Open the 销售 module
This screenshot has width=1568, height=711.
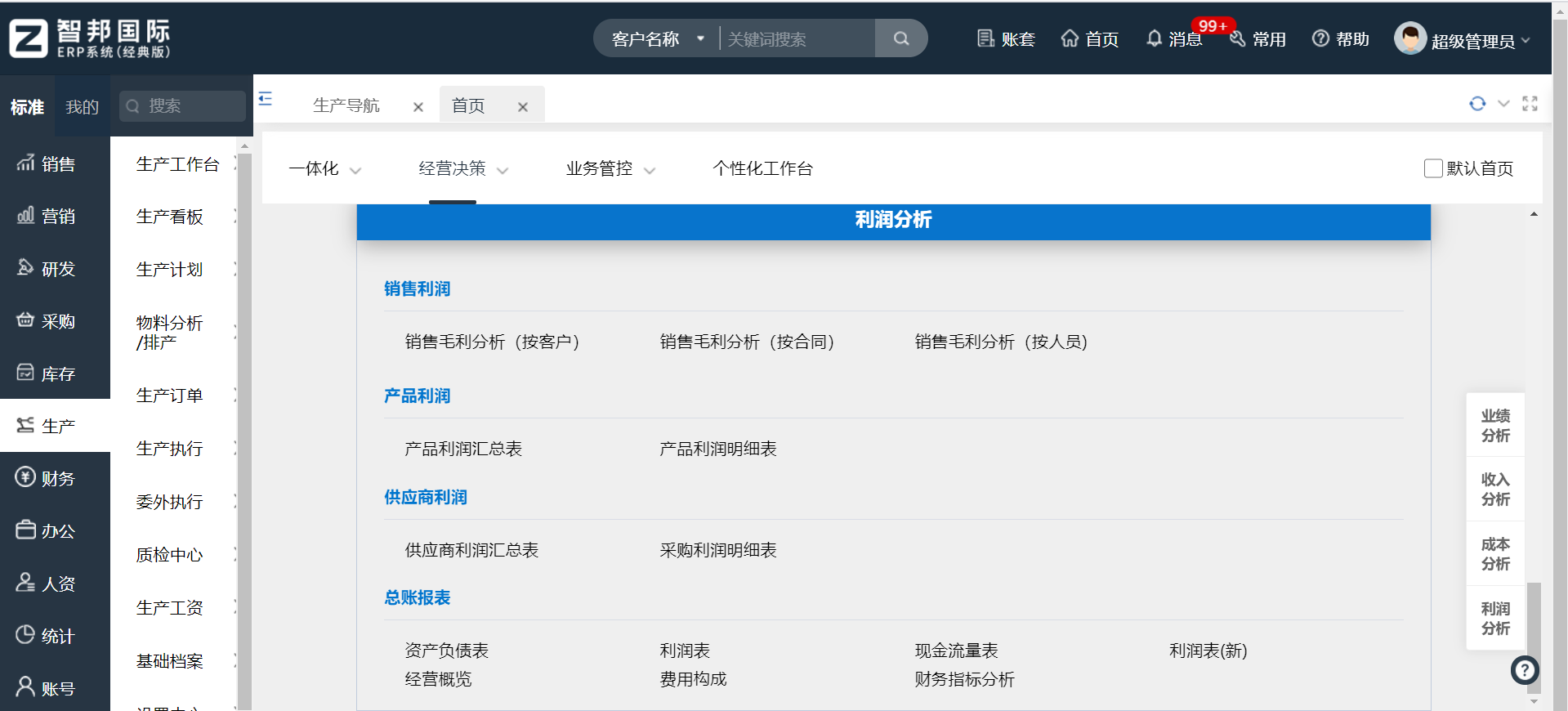pos(55,163)
